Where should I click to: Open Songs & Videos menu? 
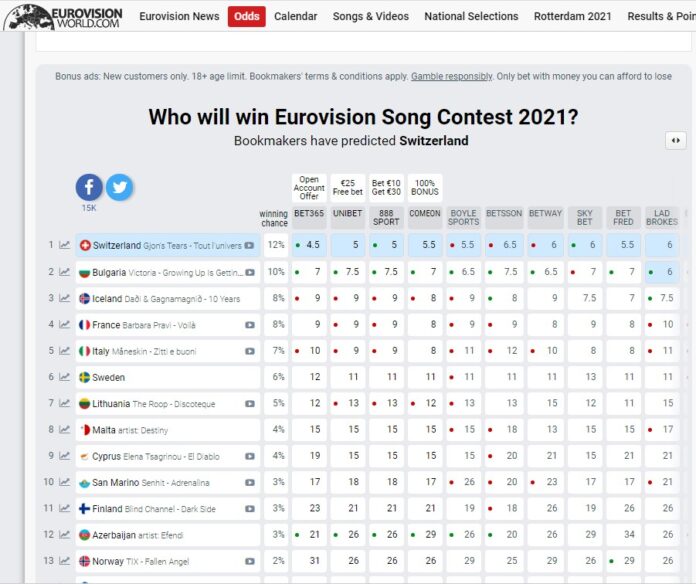point(370,16)
